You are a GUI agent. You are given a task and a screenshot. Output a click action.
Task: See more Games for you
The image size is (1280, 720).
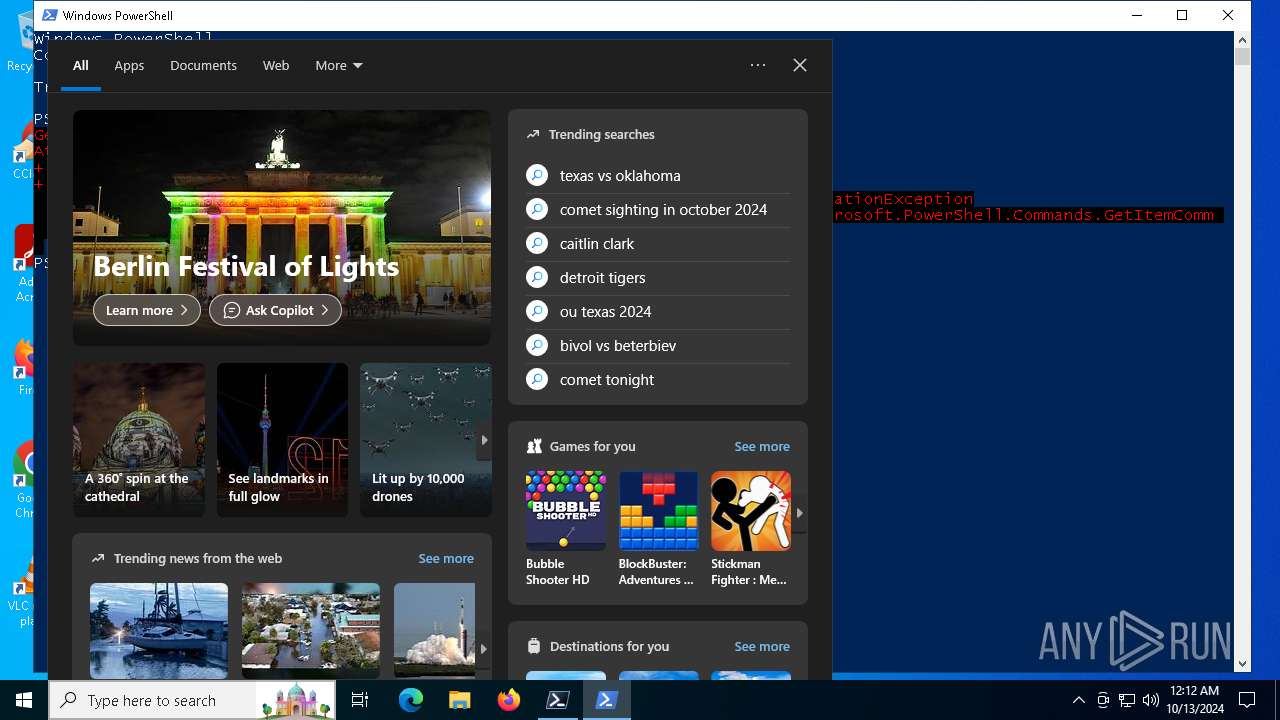[x=762, y=446]
